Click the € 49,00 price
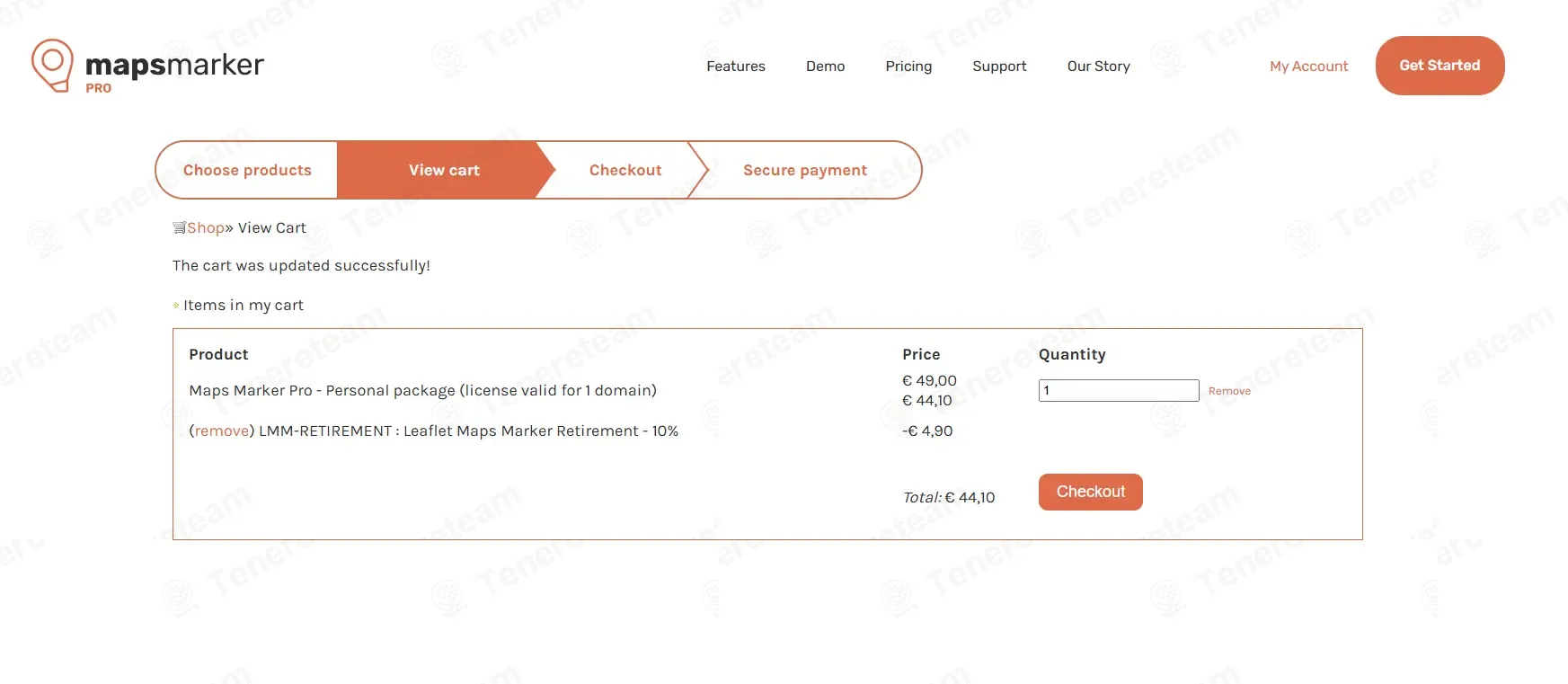Viewport: 1568px width, 684px height. point(929,380)
